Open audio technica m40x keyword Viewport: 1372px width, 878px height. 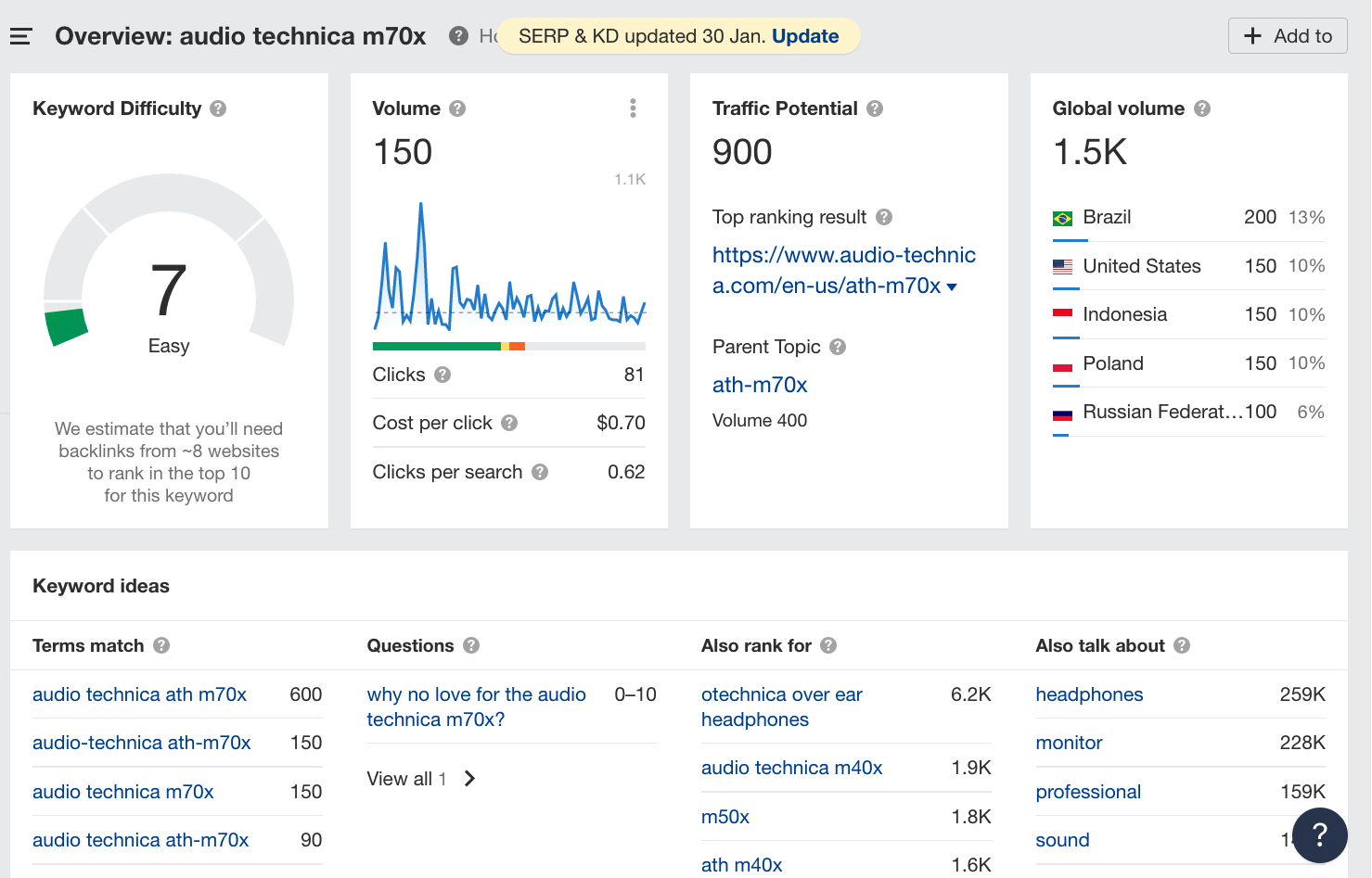792,768
